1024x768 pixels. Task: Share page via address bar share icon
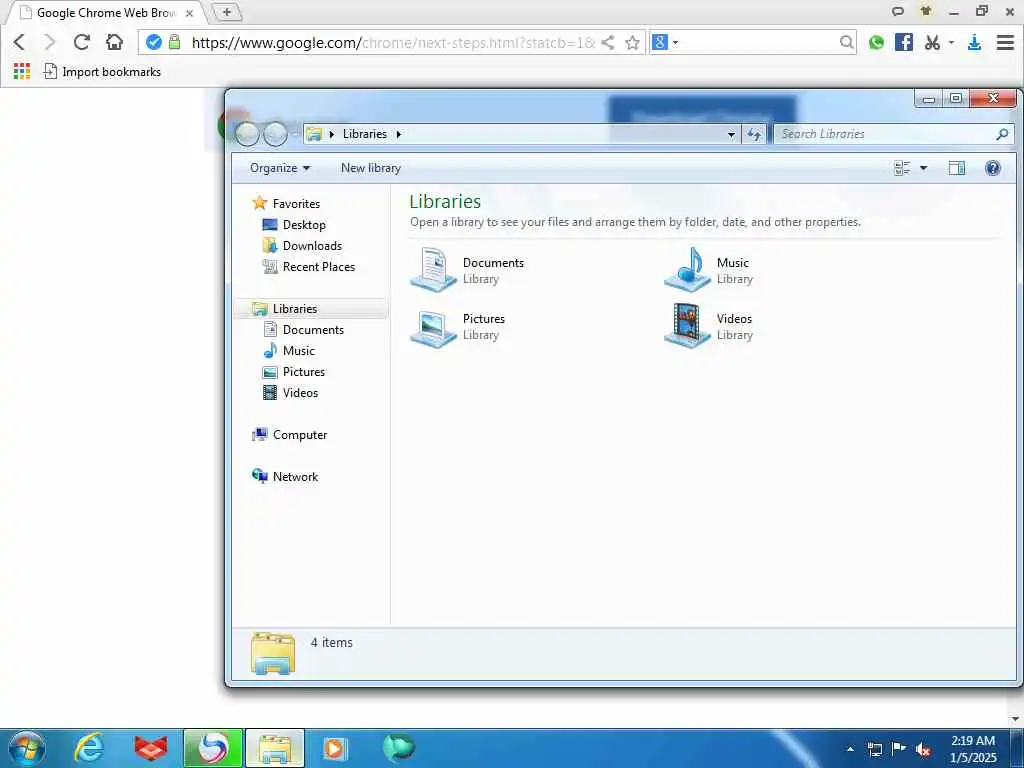coord(607,42)
